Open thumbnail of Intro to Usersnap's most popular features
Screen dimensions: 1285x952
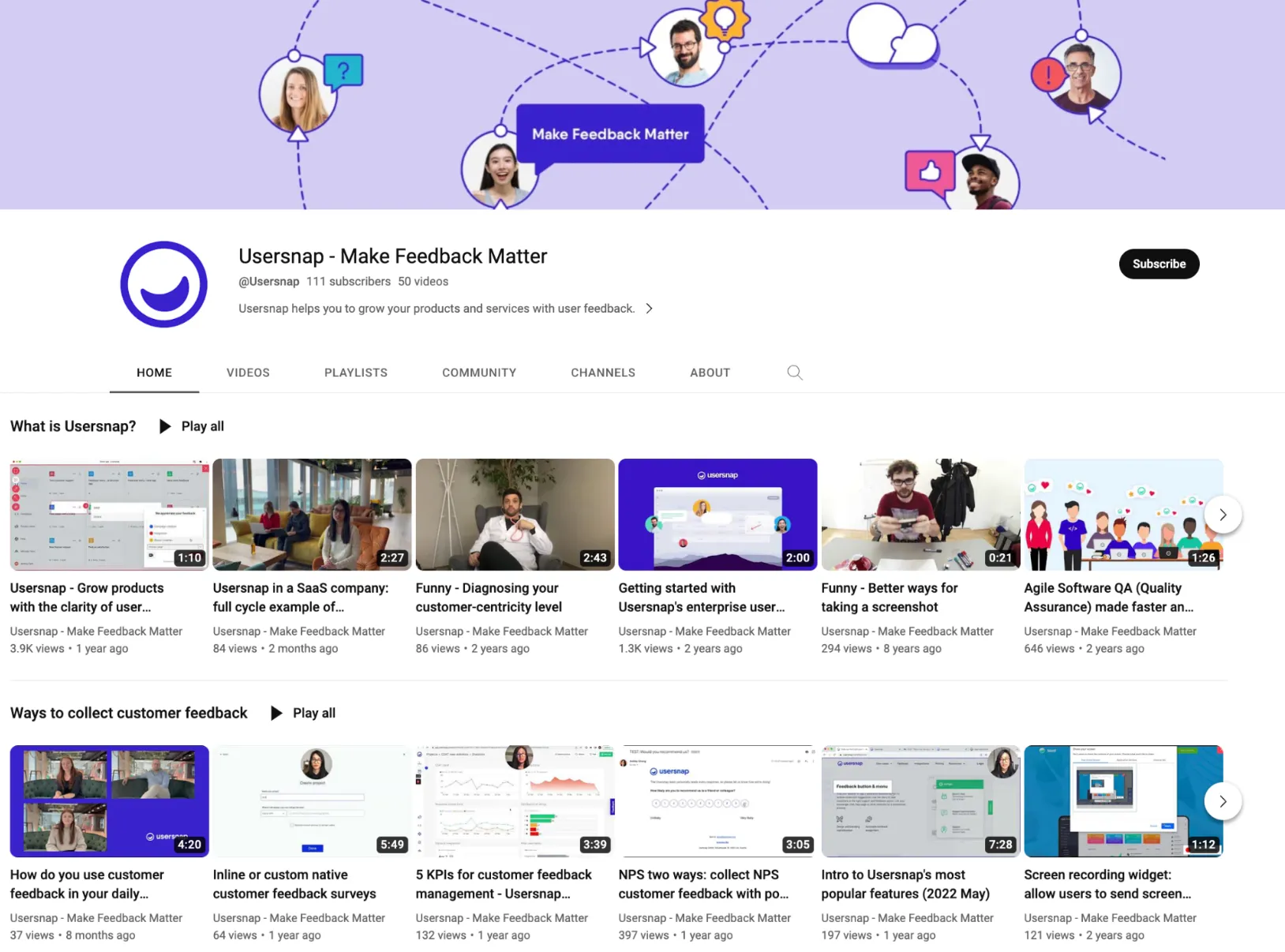click(x=920, y=801)
